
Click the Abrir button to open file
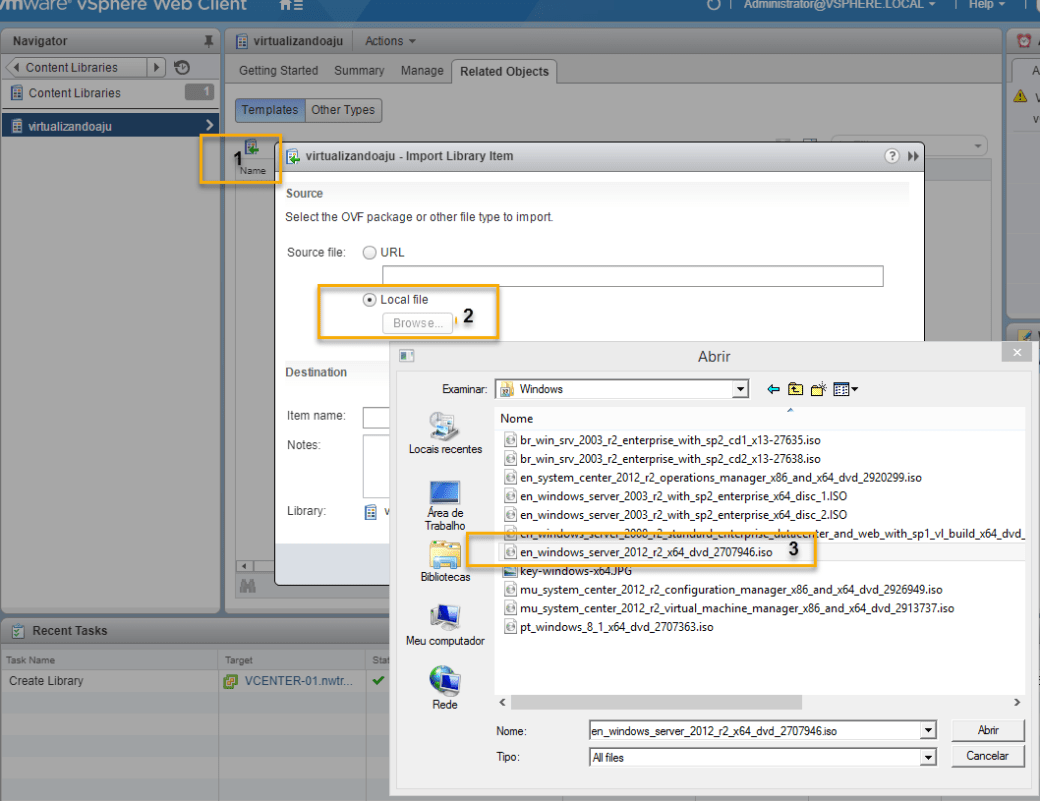coord(987,730)
